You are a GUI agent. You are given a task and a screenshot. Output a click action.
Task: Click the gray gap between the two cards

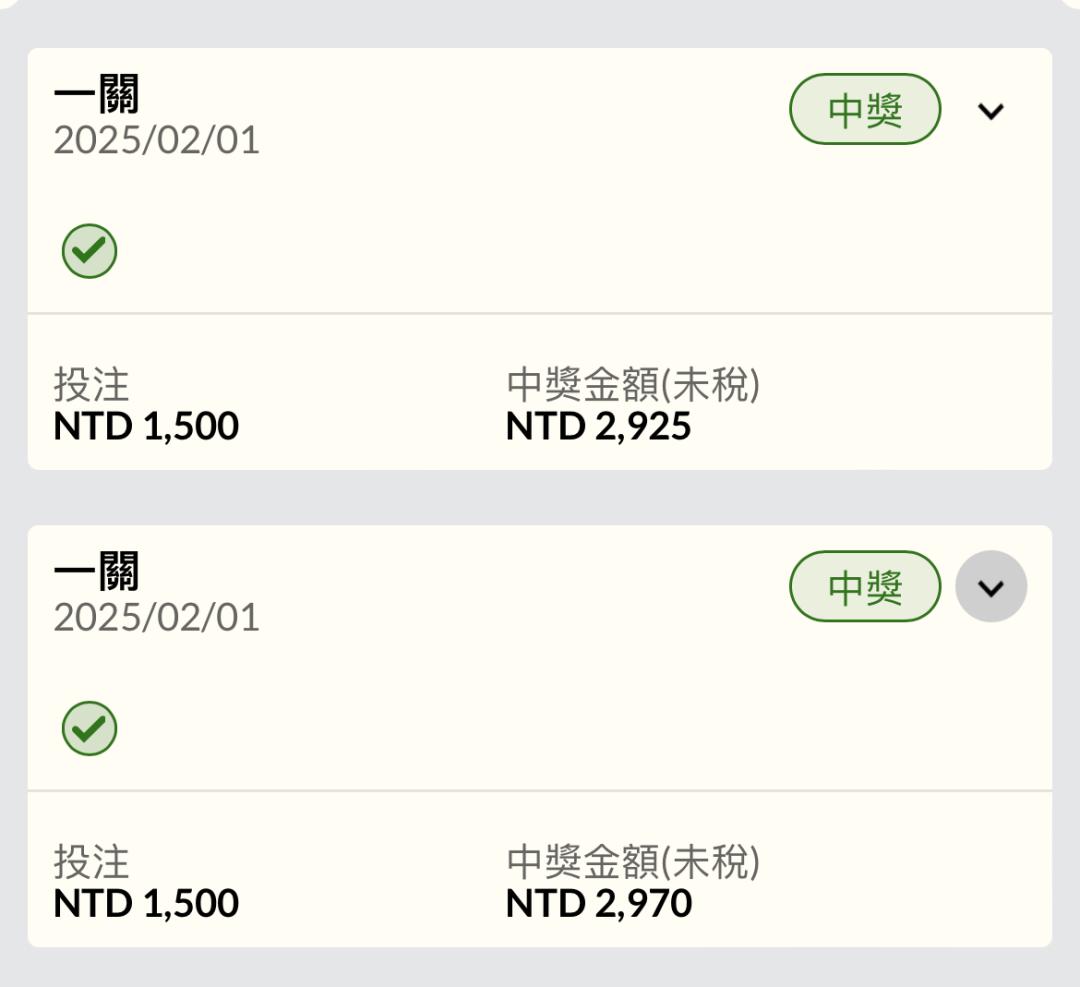[x=540, y=498]
